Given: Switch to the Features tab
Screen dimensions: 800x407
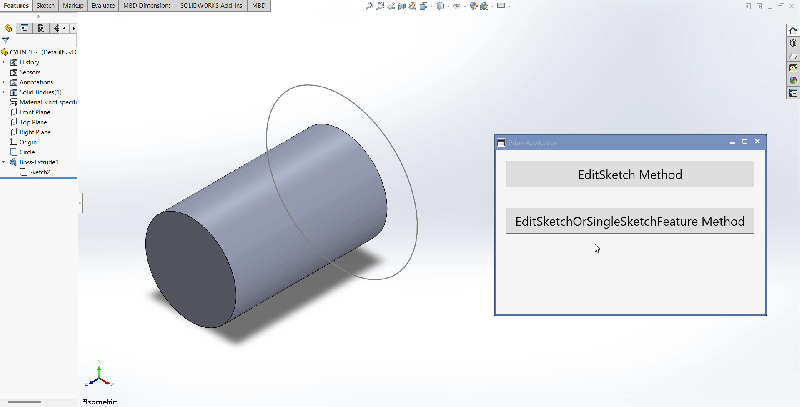Looking at the screenshot, I should (16, 6).
